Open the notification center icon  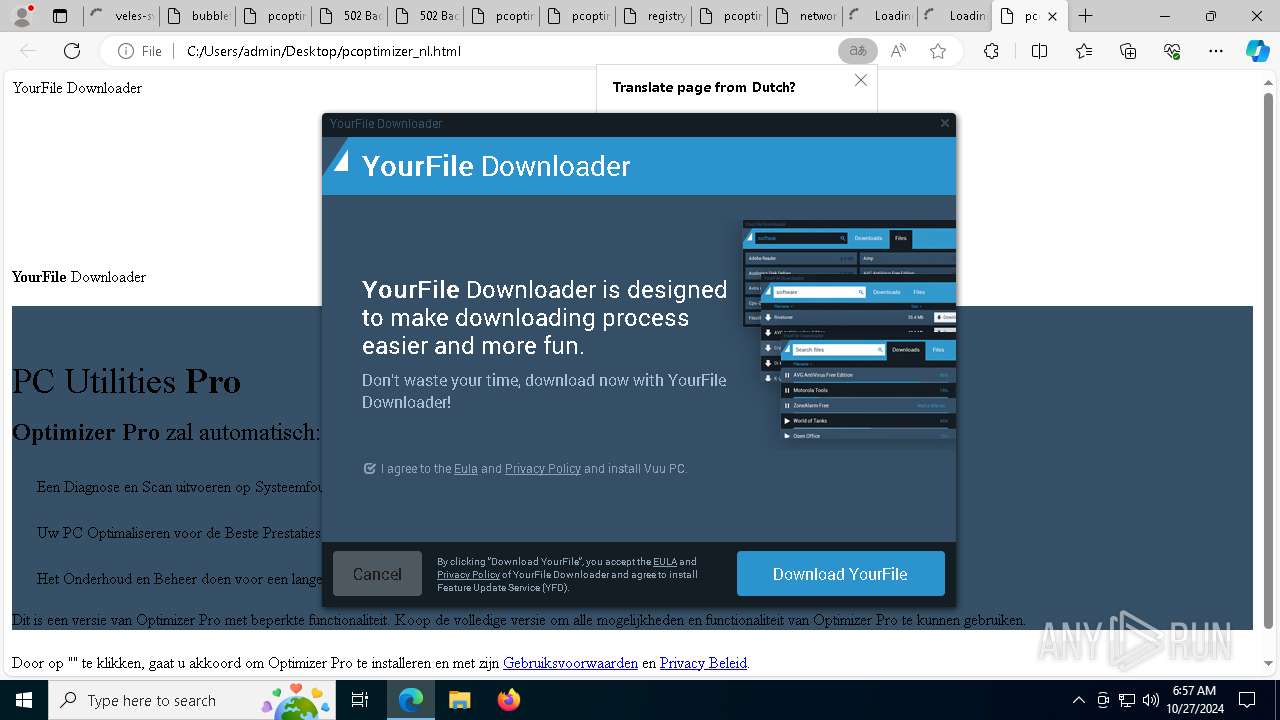tap(1247, 700)
